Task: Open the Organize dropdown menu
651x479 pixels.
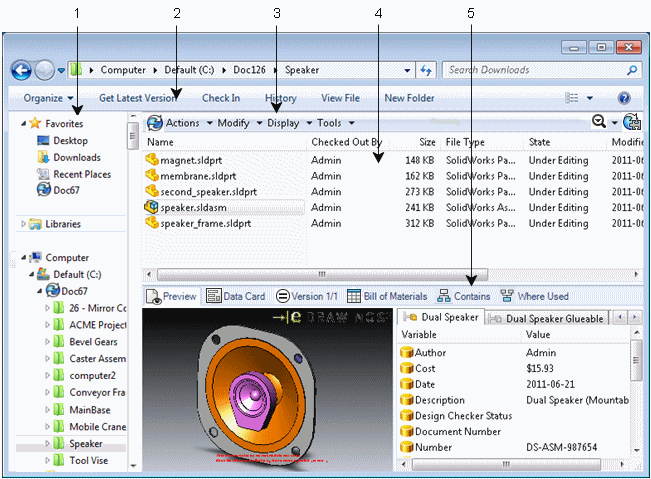Action: (49, 98)
